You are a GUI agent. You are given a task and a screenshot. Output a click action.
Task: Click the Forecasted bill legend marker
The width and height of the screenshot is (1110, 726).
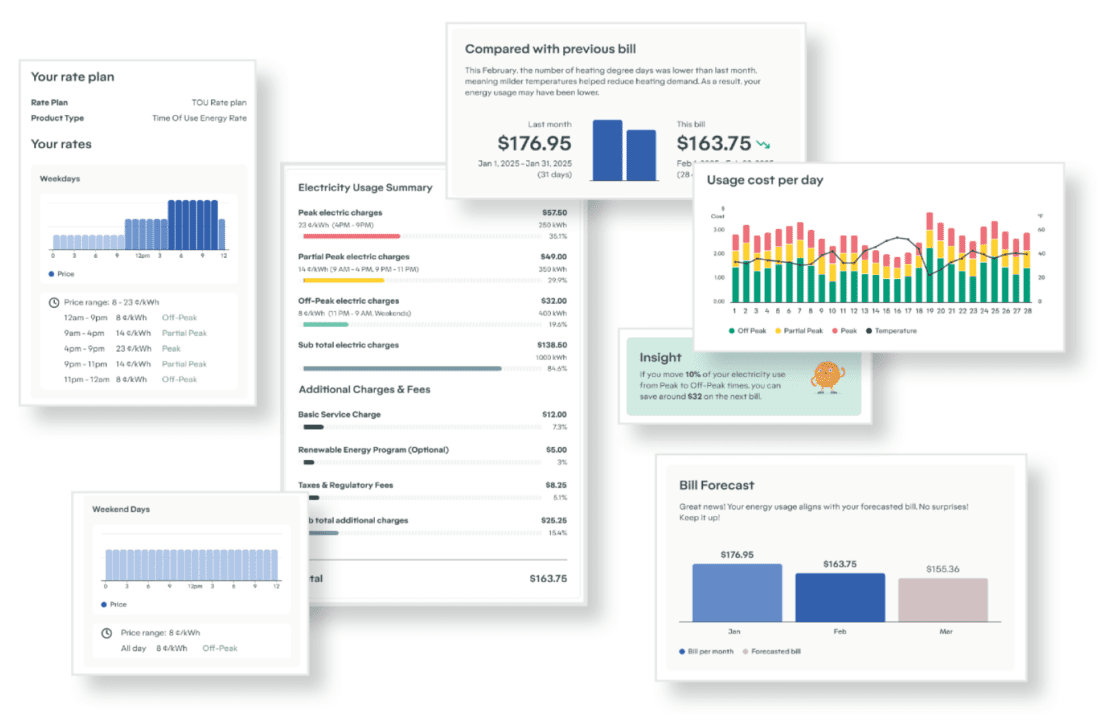(745, 652)
